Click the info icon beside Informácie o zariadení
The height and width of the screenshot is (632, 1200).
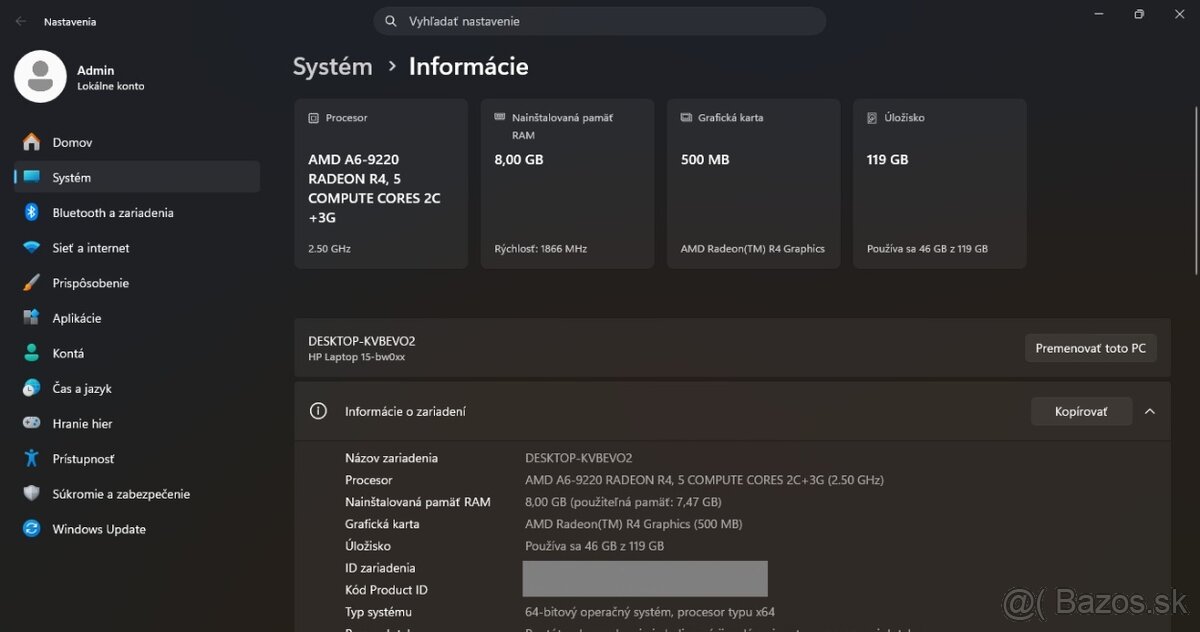pyautogui.click(x=318, y=411)
